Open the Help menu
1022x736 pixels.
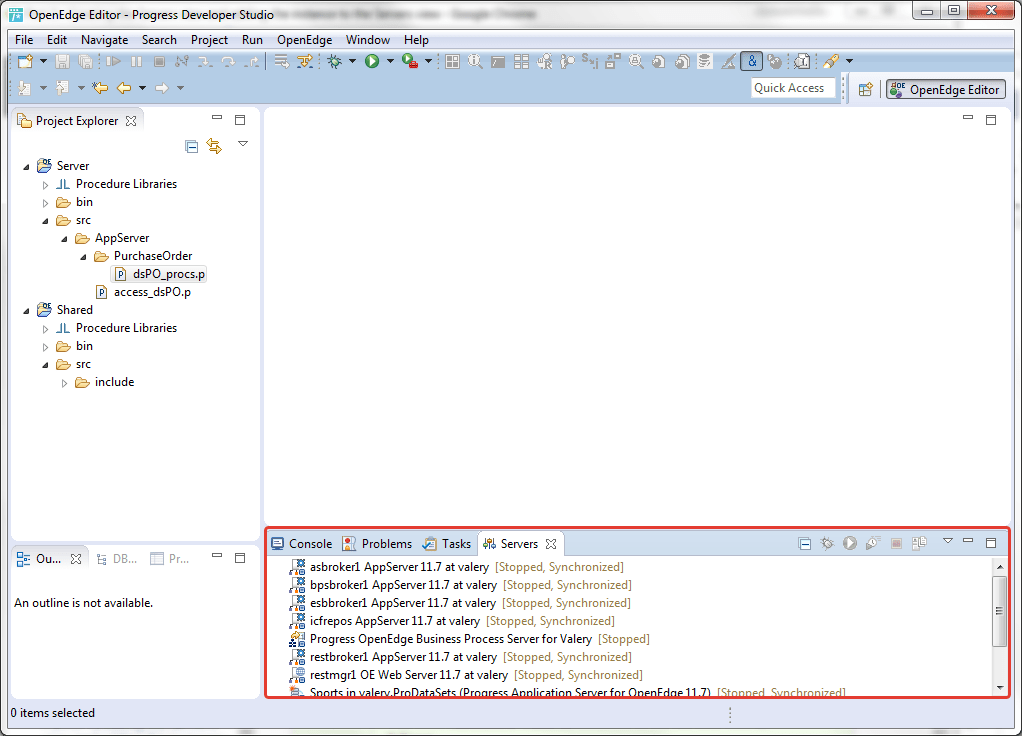pyautogui.click(x=416, y=40)
